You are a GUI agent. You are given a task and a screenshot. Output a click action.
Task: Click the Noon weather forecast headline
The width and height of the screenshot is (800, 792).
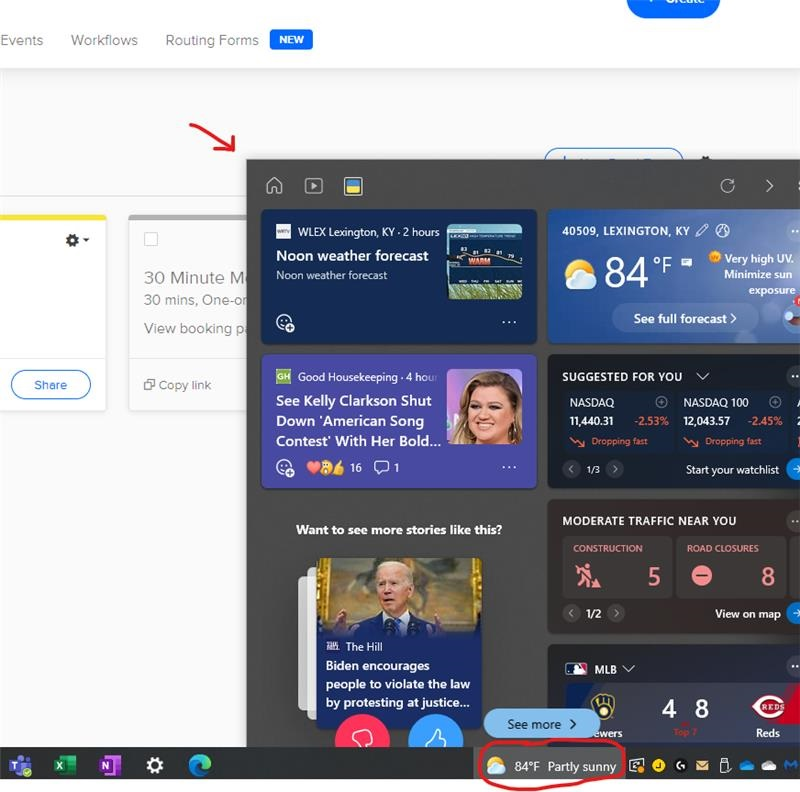(x=352, y=255)
